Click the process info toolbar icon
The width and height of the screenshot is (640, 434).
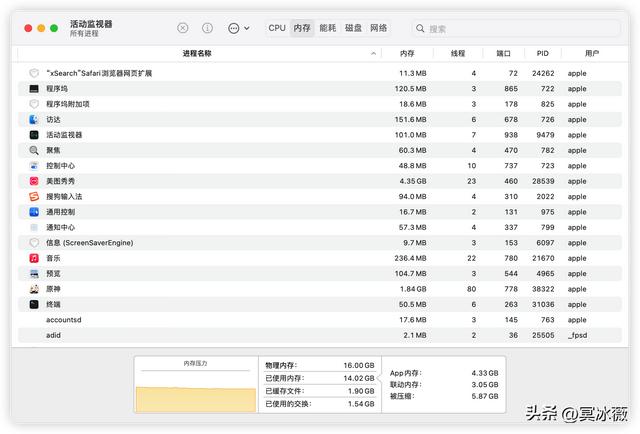click(x=207, y=28)
